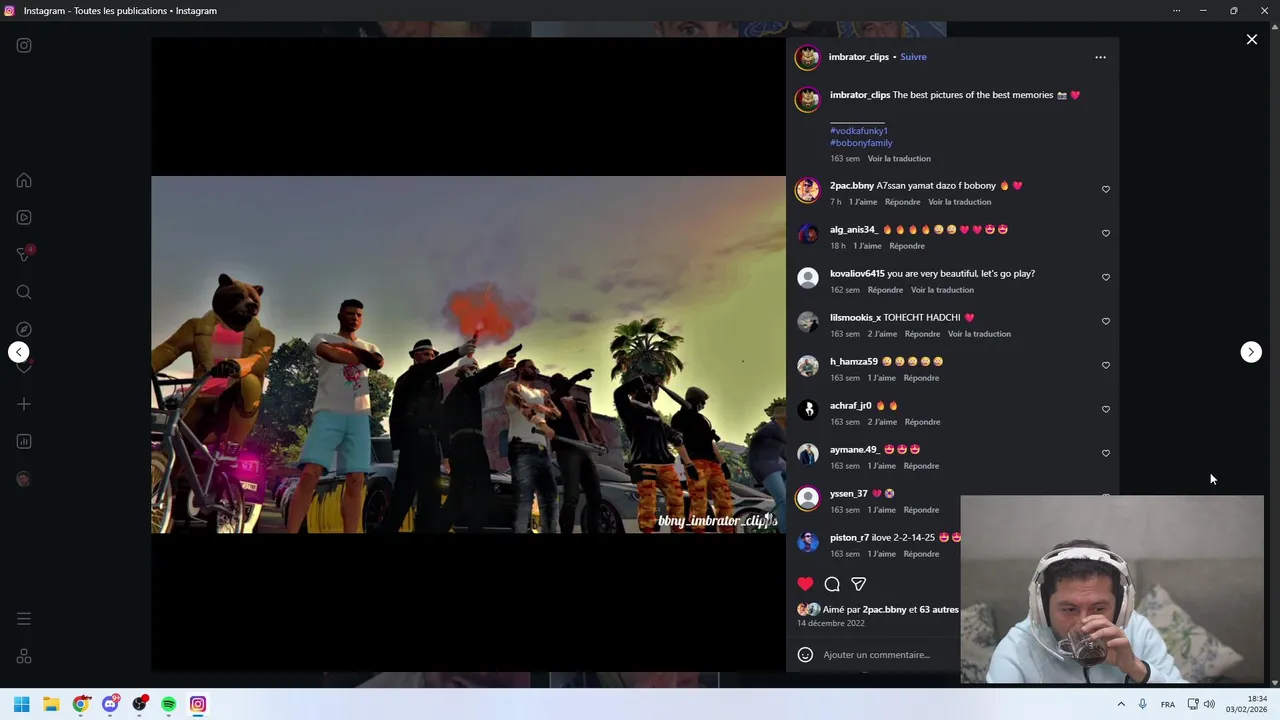
Task: Click Suivre to follow imbrator_clips
Action: point(913,57)
